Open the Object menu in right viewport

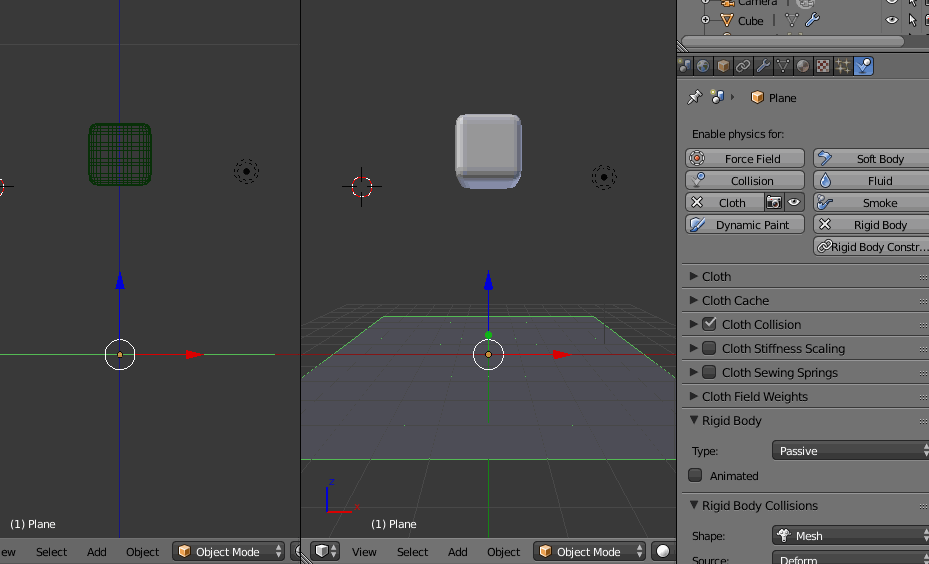[504, 552]
